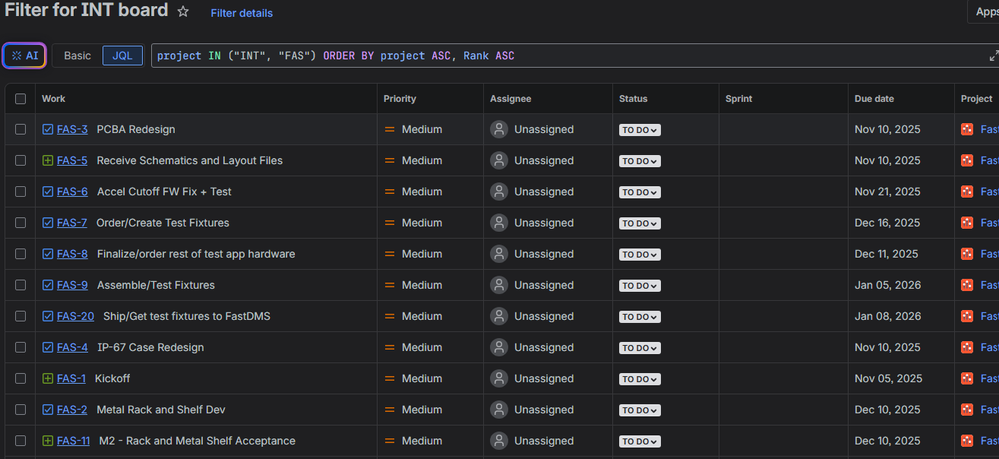
Task: Click the Medium priority icon for FAS-3
Action: [x=390, y=129]
